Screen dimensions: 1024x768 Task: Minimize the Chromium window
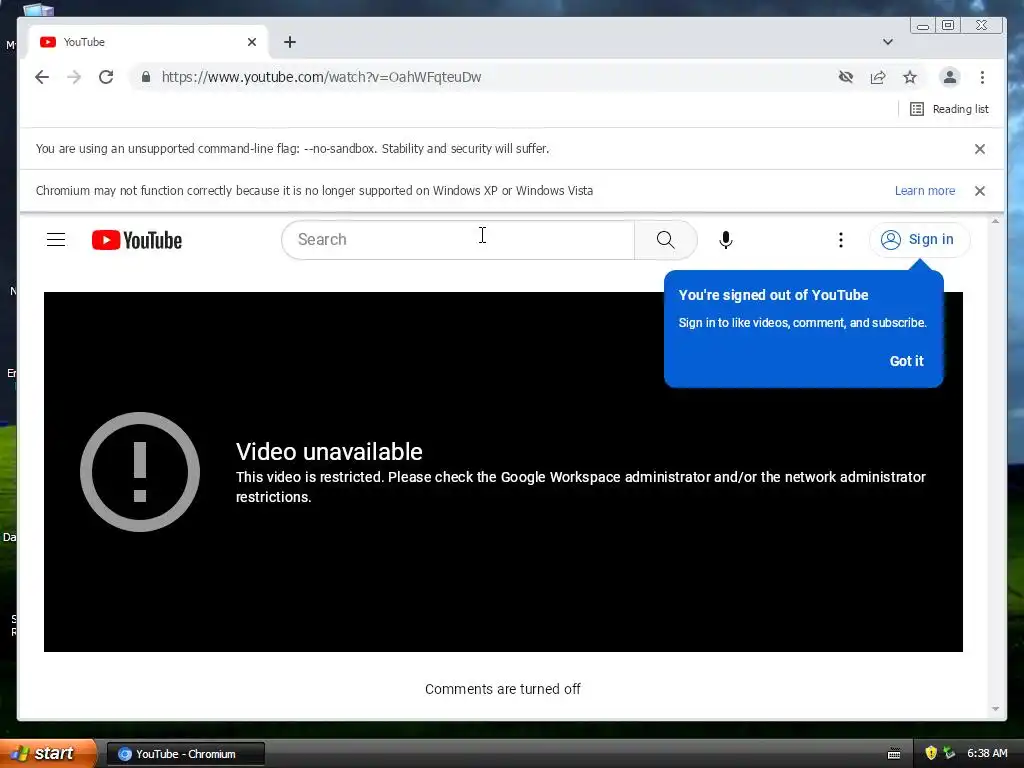click(923, 26)
